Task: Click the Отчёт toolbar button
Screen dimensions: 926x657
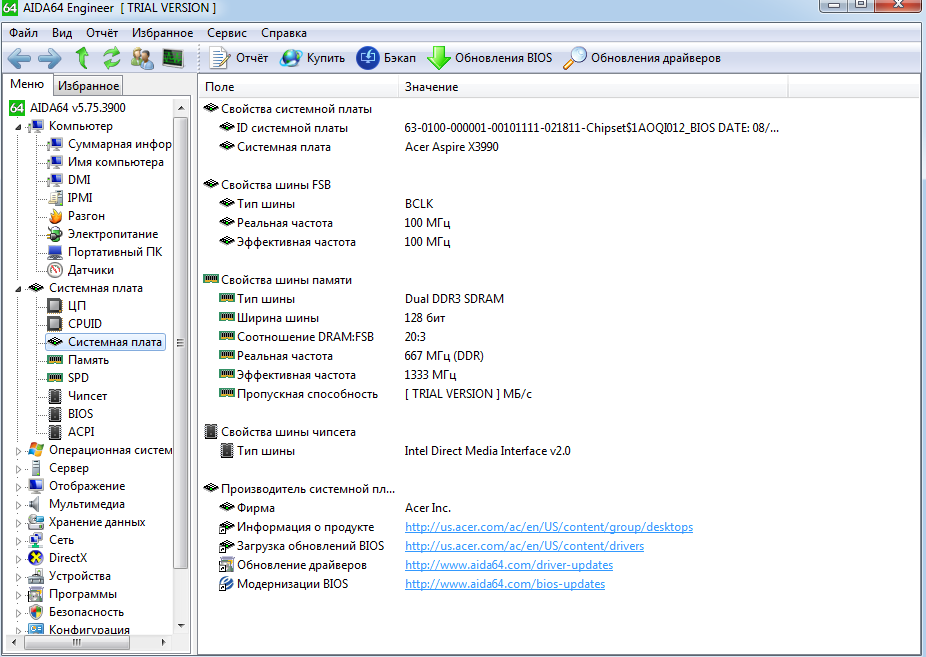Action: pyautogui.click(x=239, y=58)
